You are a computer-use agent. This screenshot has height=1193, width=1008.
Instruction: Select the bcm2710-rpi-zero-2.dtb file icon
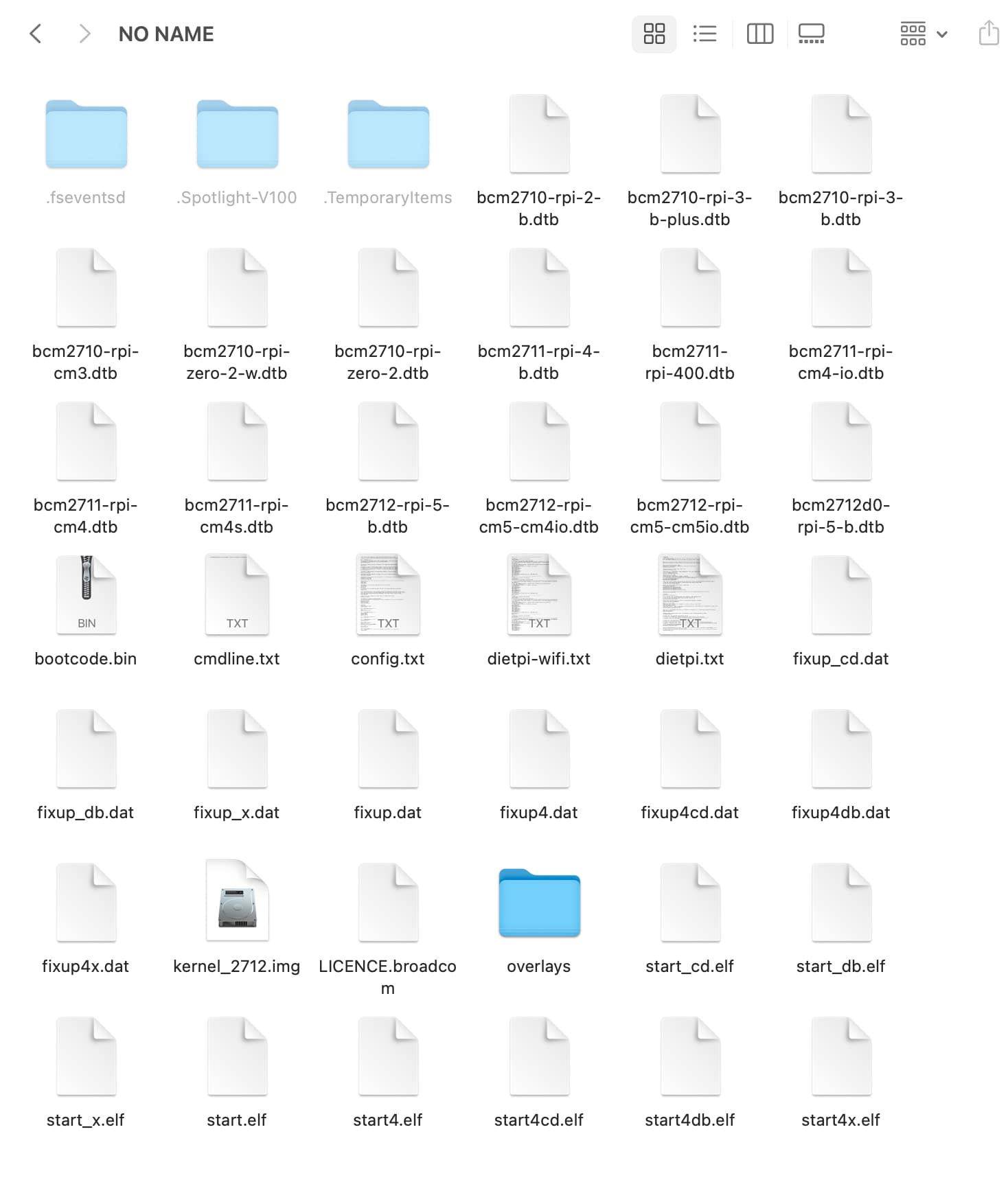click(389, 288)
